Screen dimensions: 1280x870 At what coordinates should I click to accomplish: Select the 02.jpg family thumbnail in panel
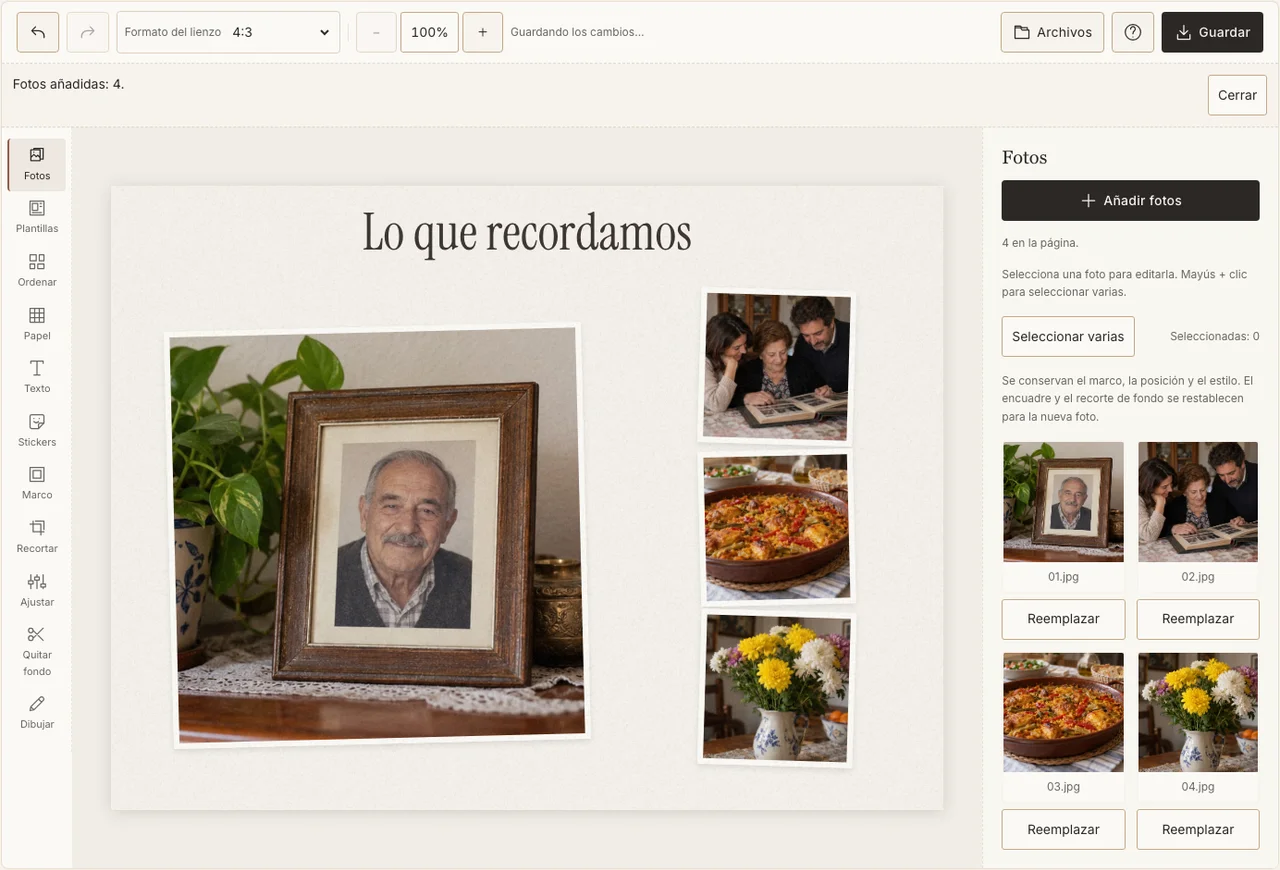1198,502
